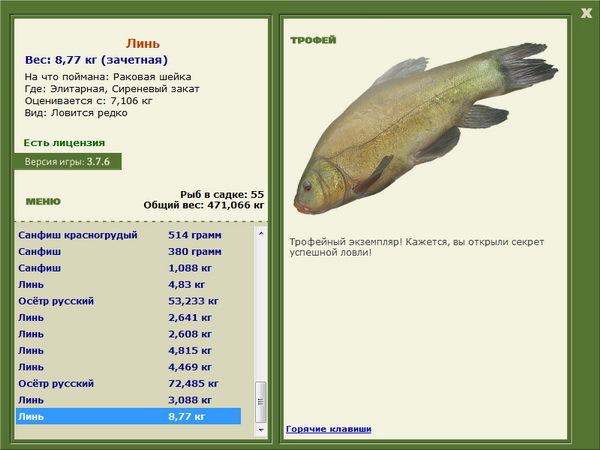The width and height of the screenshot is (600, 450).
Task: Click the На что поймана: Раковая шейка line
Action: coord(108,77)
